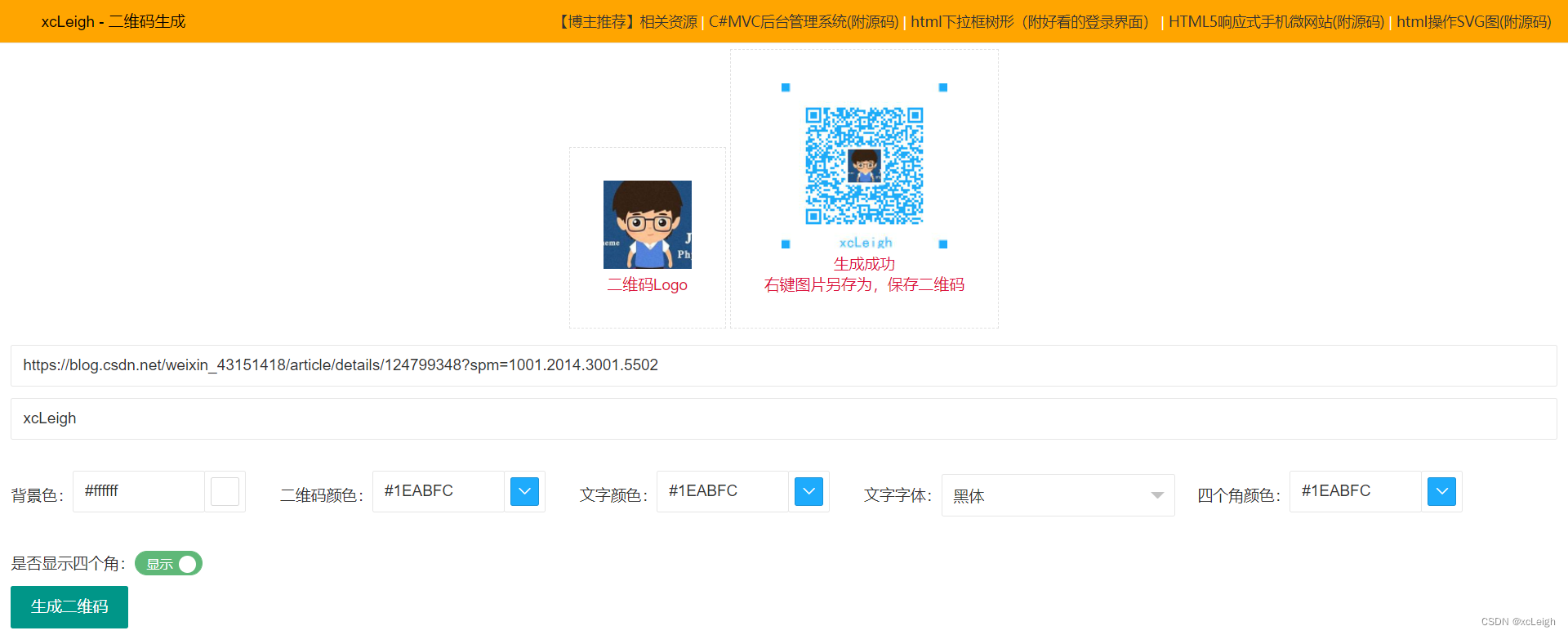
Task: Edit the 四个角颜色 #1EABFC hex field
Action: coord(1356,491)
